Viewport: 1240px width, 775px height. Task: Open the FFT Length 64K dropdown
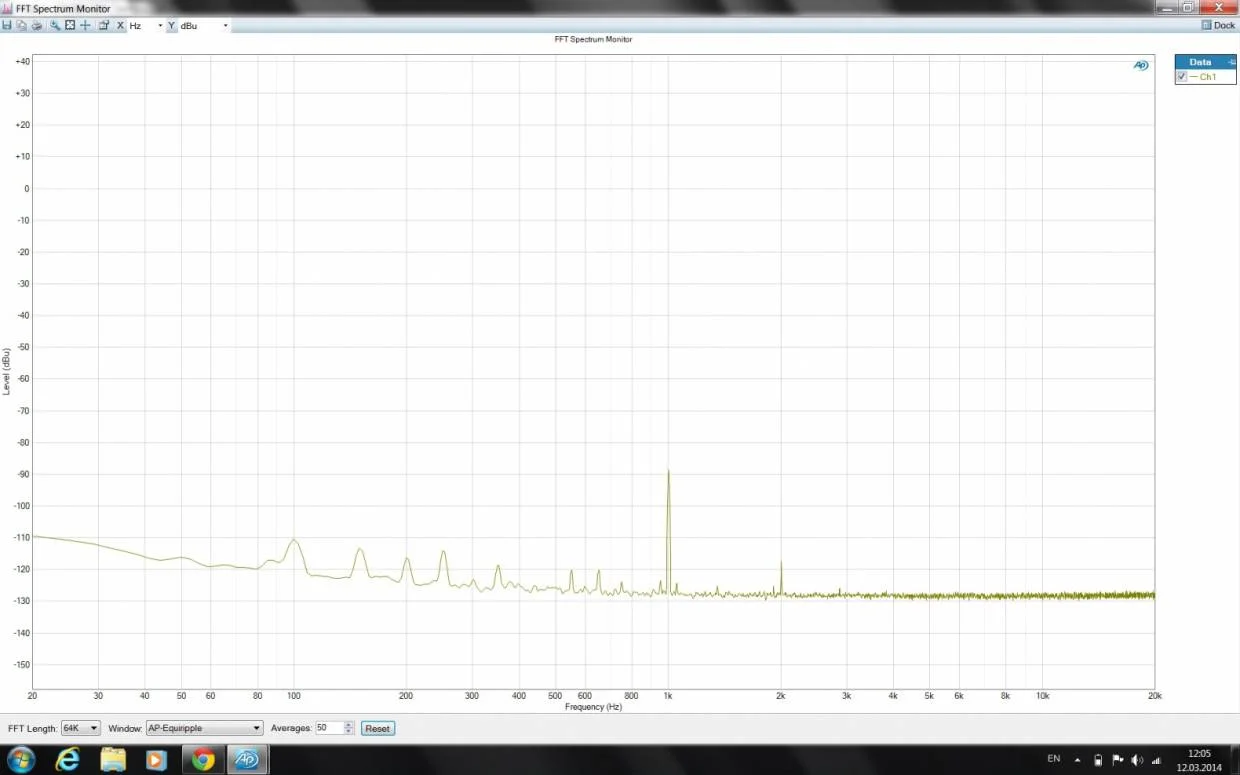(x=81, y=728)
